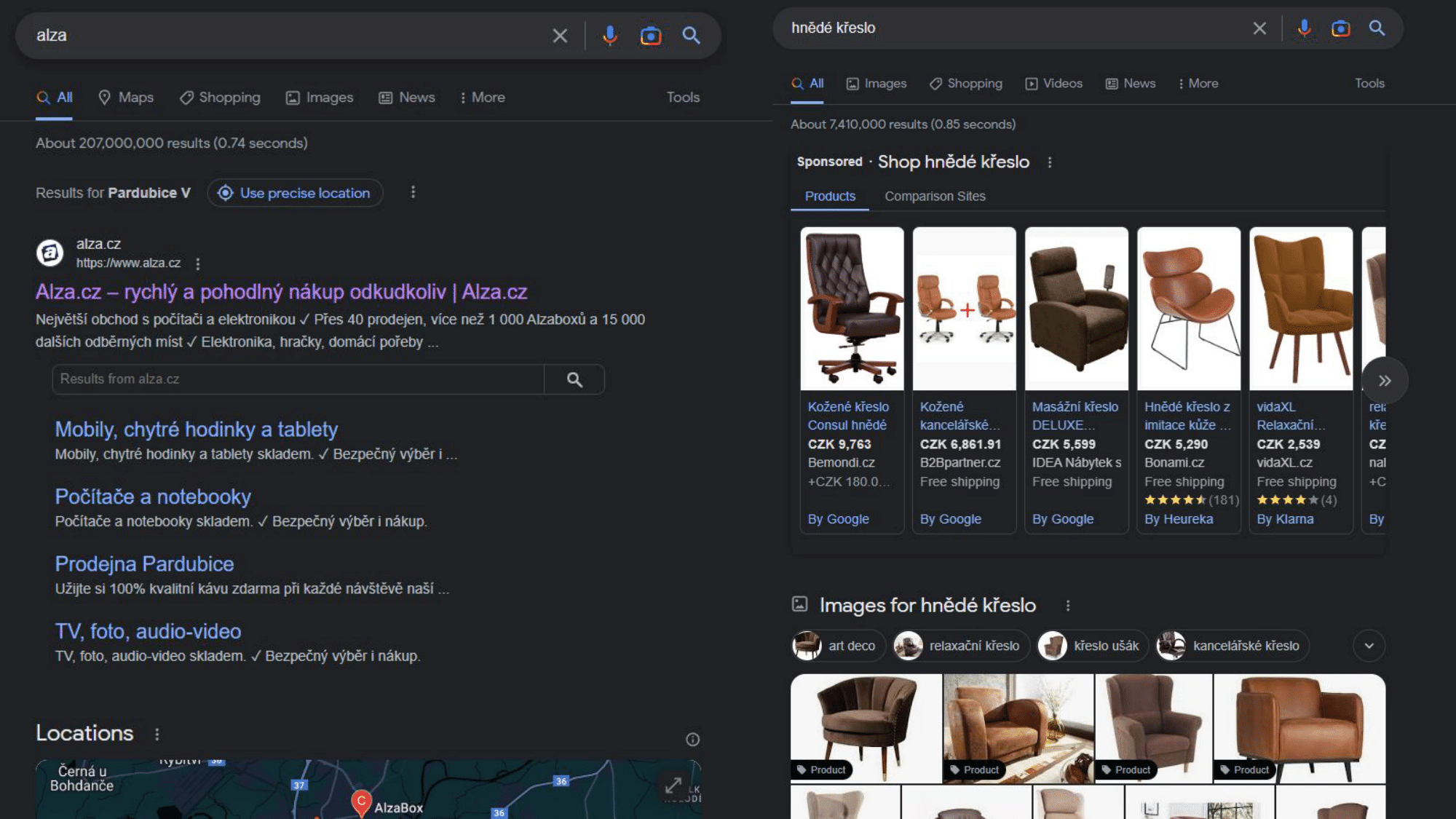Open vidaXL Relaxační chair product image
1456x819 pixels.
click(1301, 309)
